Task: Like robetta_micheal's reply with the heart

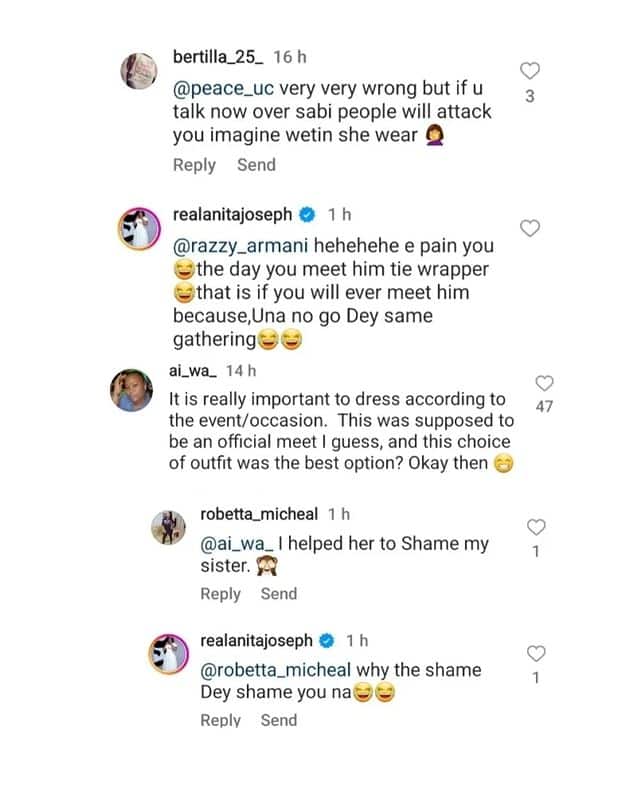Action: [x=537, y=527]
